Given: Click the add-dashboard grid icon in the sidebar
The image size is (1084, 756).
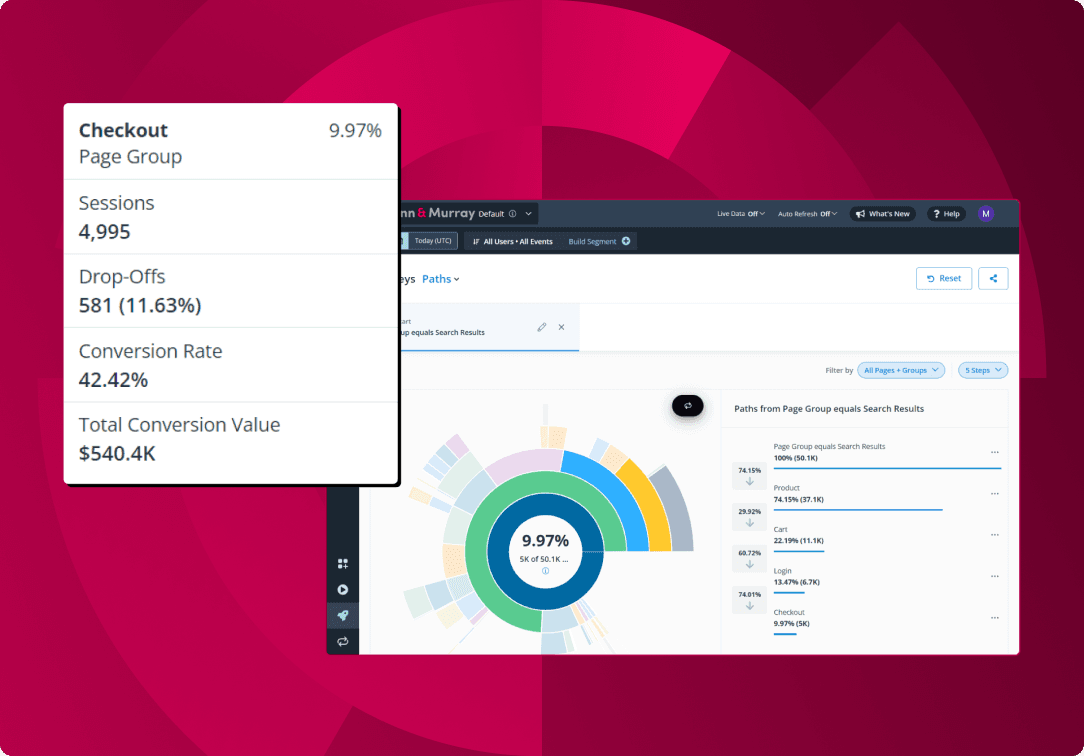Looking at the screenshot, I should point(343,564).
